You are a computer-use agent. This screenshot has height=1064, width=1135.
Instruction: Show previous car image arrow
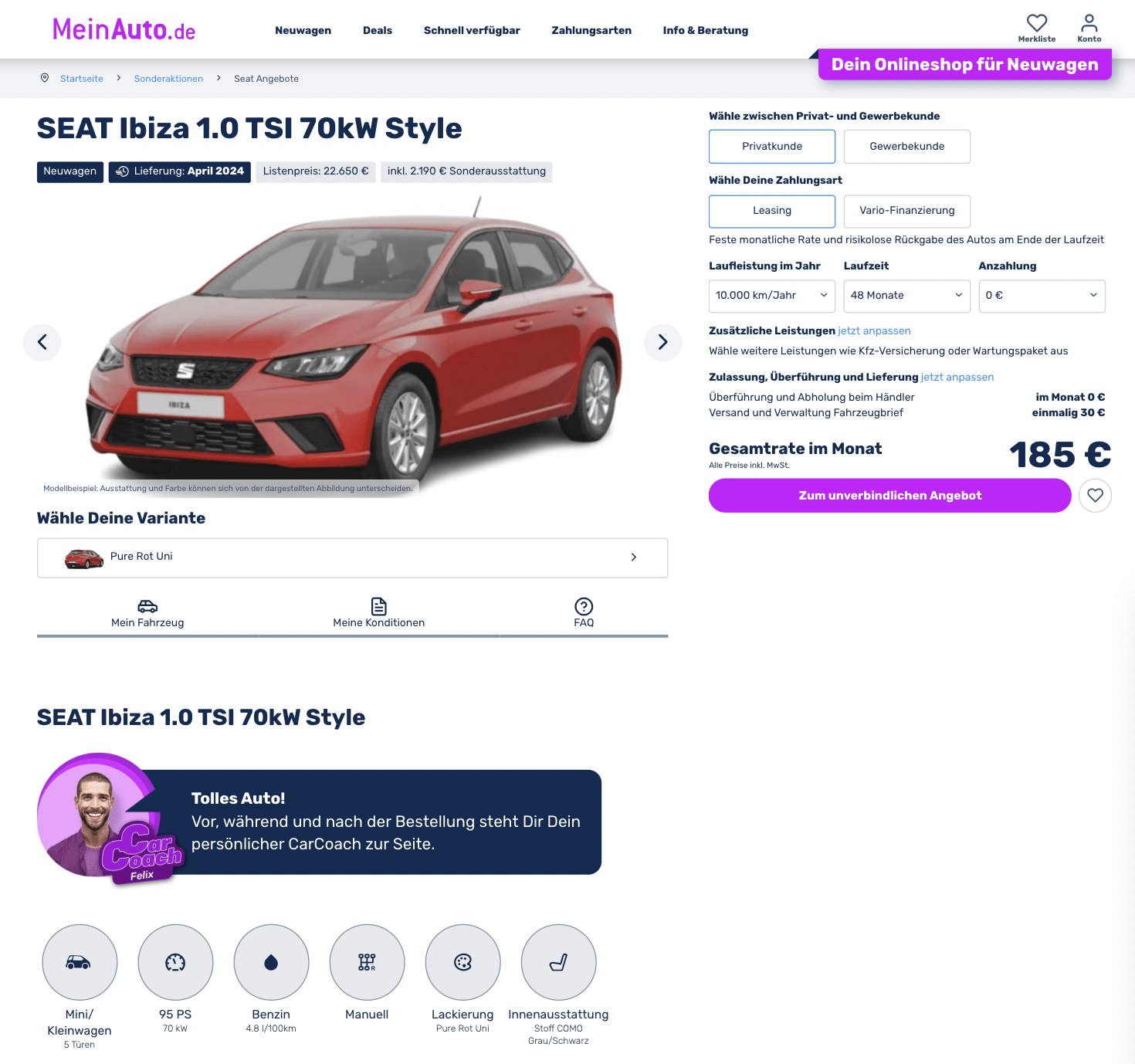[42, 342]
